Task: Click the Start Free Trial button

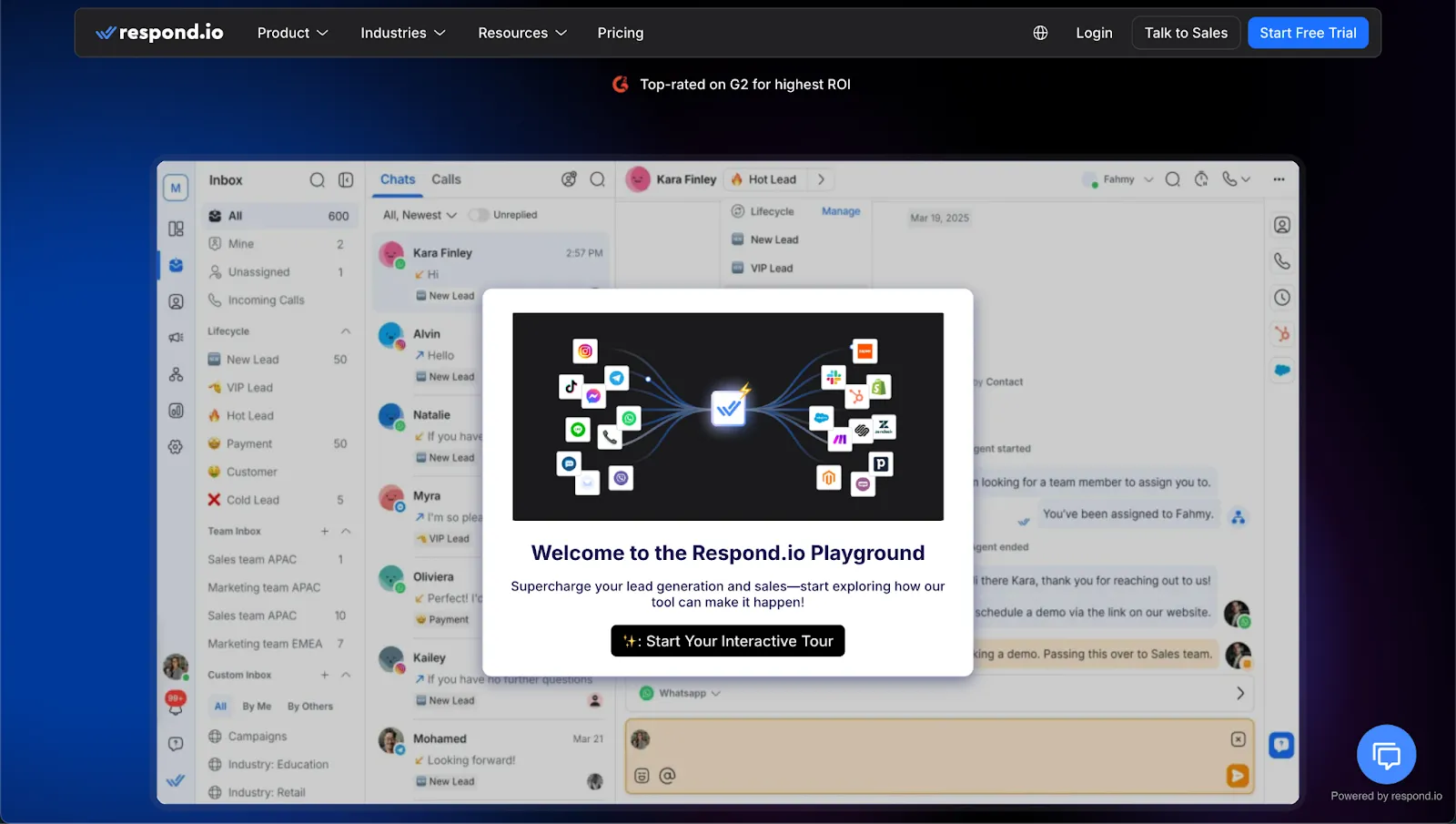Action: (1308, 33)
